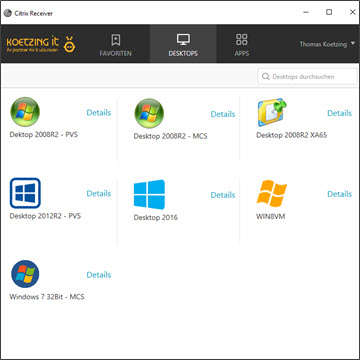Click the WIN8VM label
Screen dimensions: 360x360
[270, 216]
